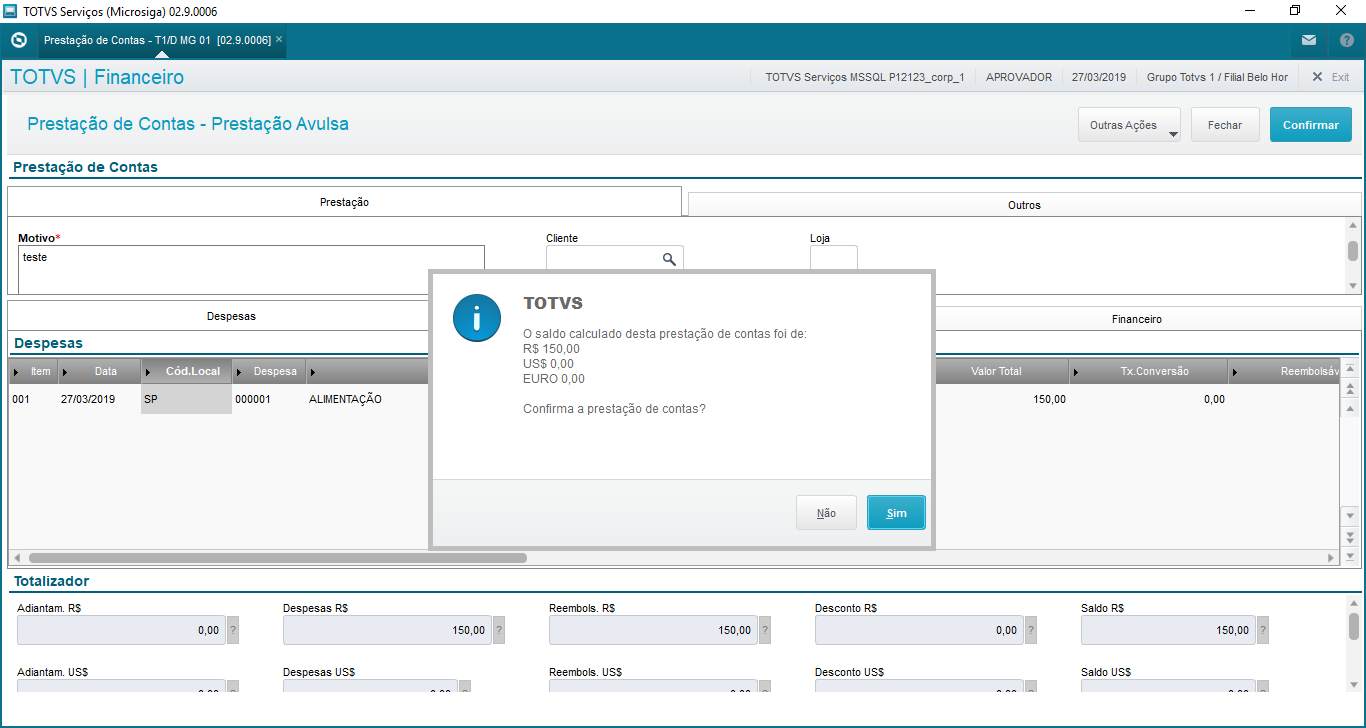Close the Prestação de Contas module tab
Image resolution: width=1366 pixels, height=728 pixels.
(279, 40)
